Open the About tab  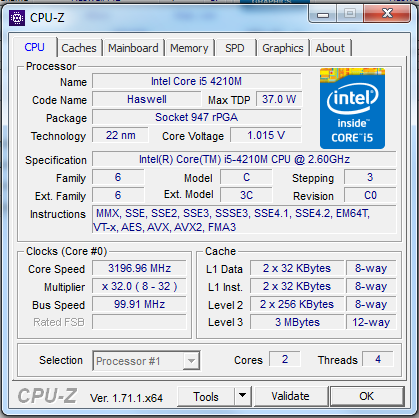[x=330, y=48]
